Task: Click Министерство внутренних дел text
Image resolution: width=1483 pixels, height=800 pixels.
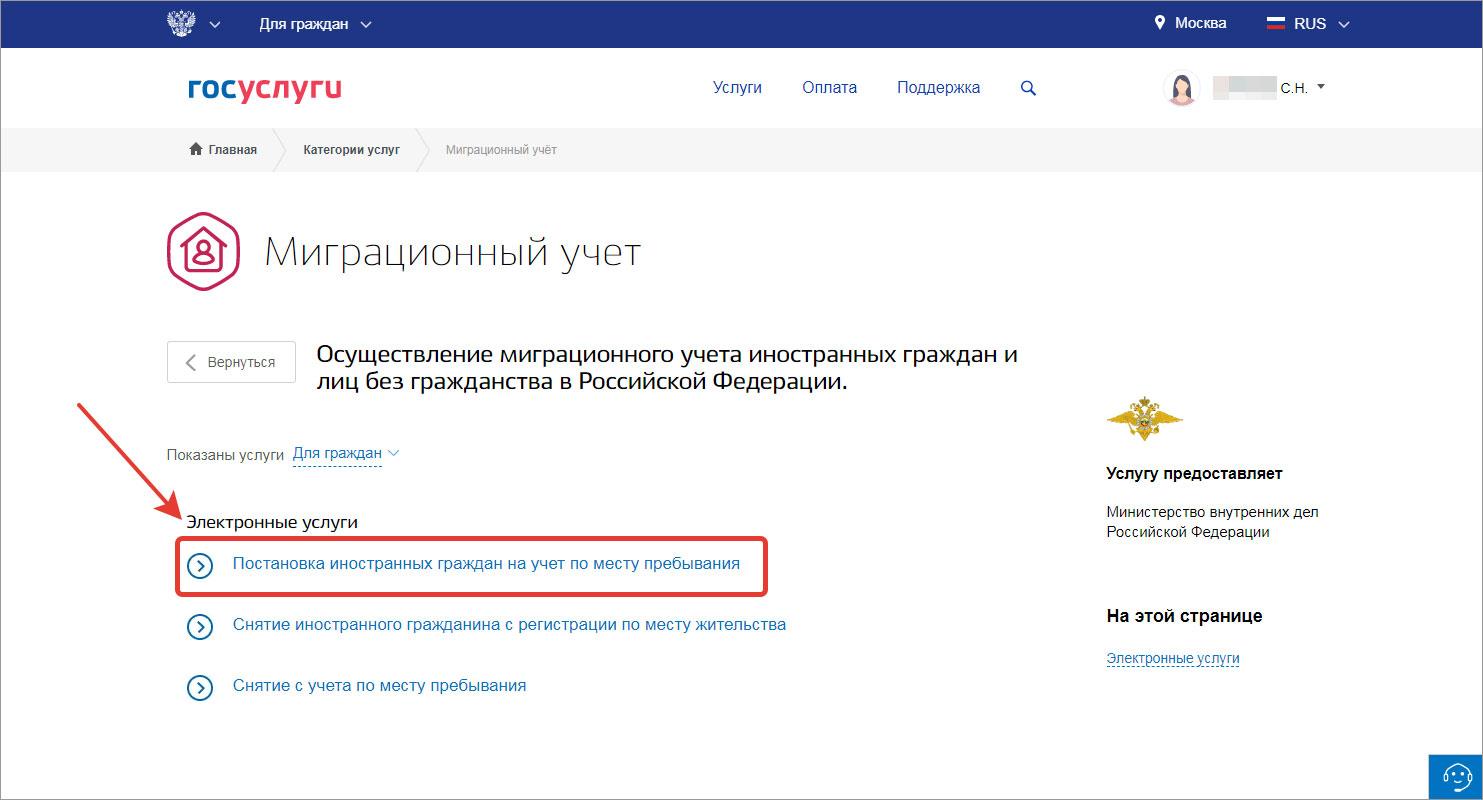Action: coord(1212,522)
